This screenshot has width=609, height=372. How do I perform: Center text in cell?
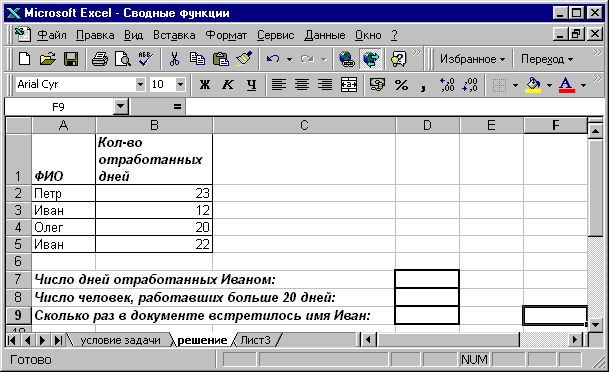click(x=302, y=84)
